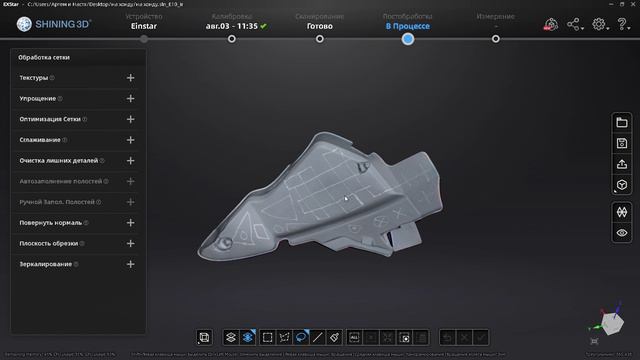640x360 pixels.
Task: Select the blue multi-layer selection mode icon
Action: (248, 338)
